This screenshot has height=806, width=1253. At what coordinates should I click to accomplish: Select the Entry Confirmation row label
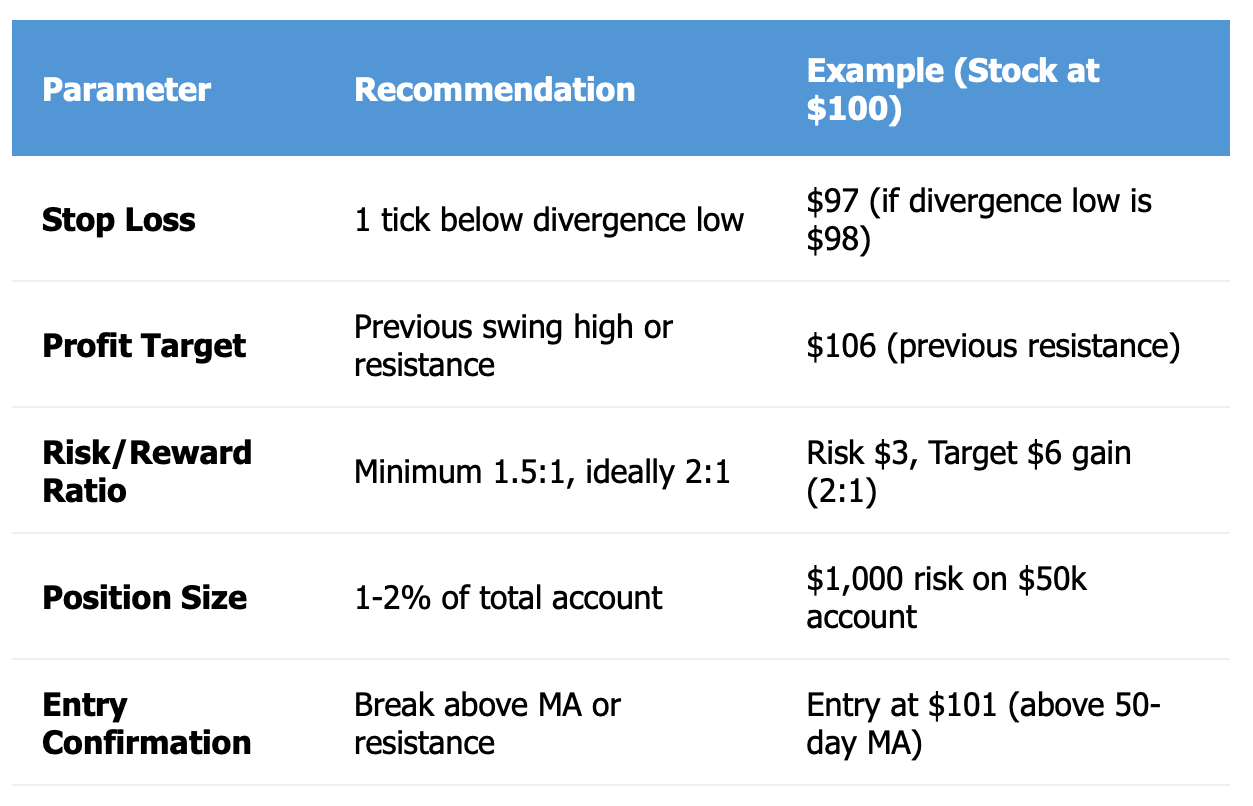click(147, 723)
